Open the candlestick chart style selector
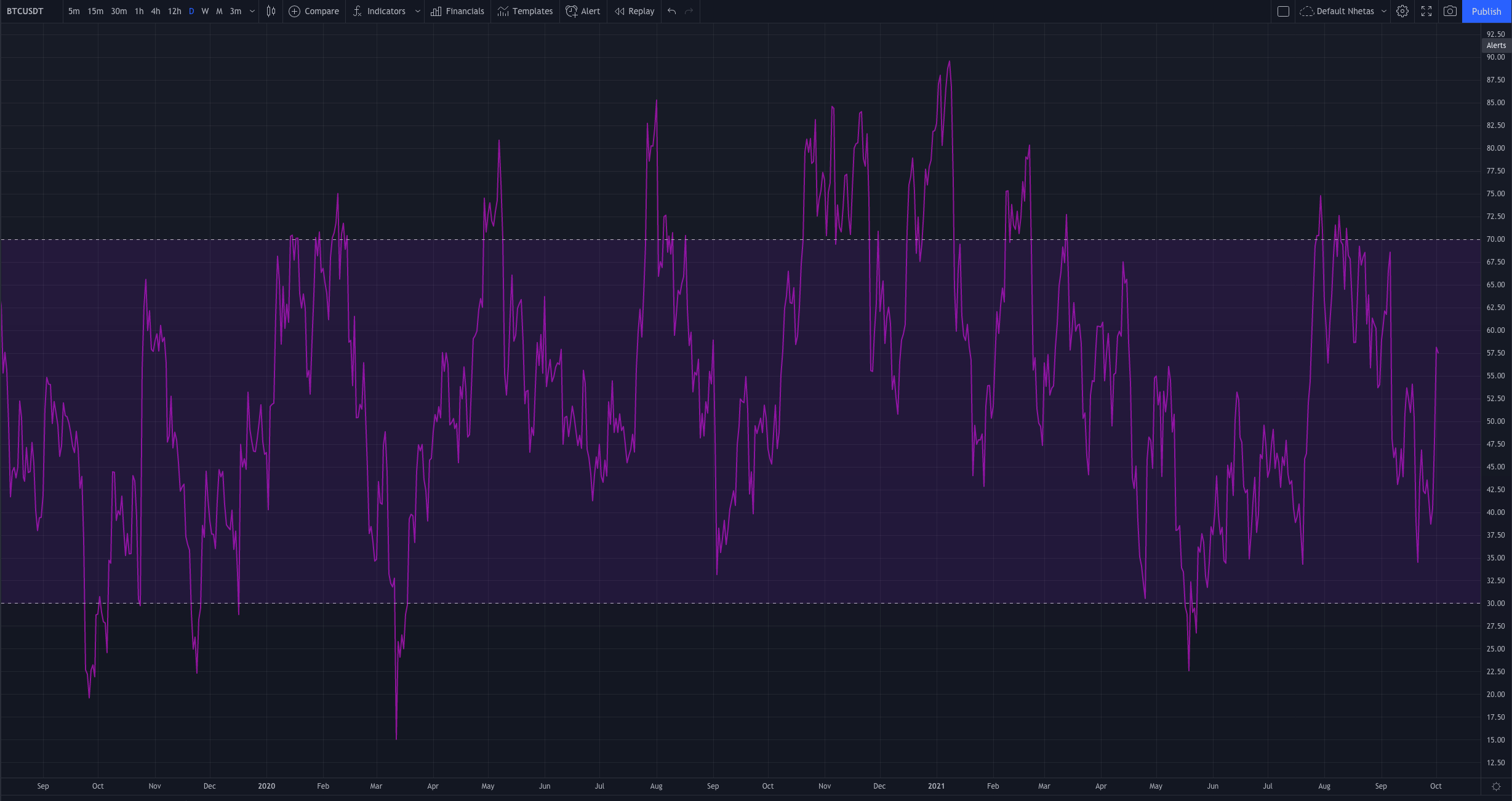This screenshot has height=801, width=1512. pos(271,11)
